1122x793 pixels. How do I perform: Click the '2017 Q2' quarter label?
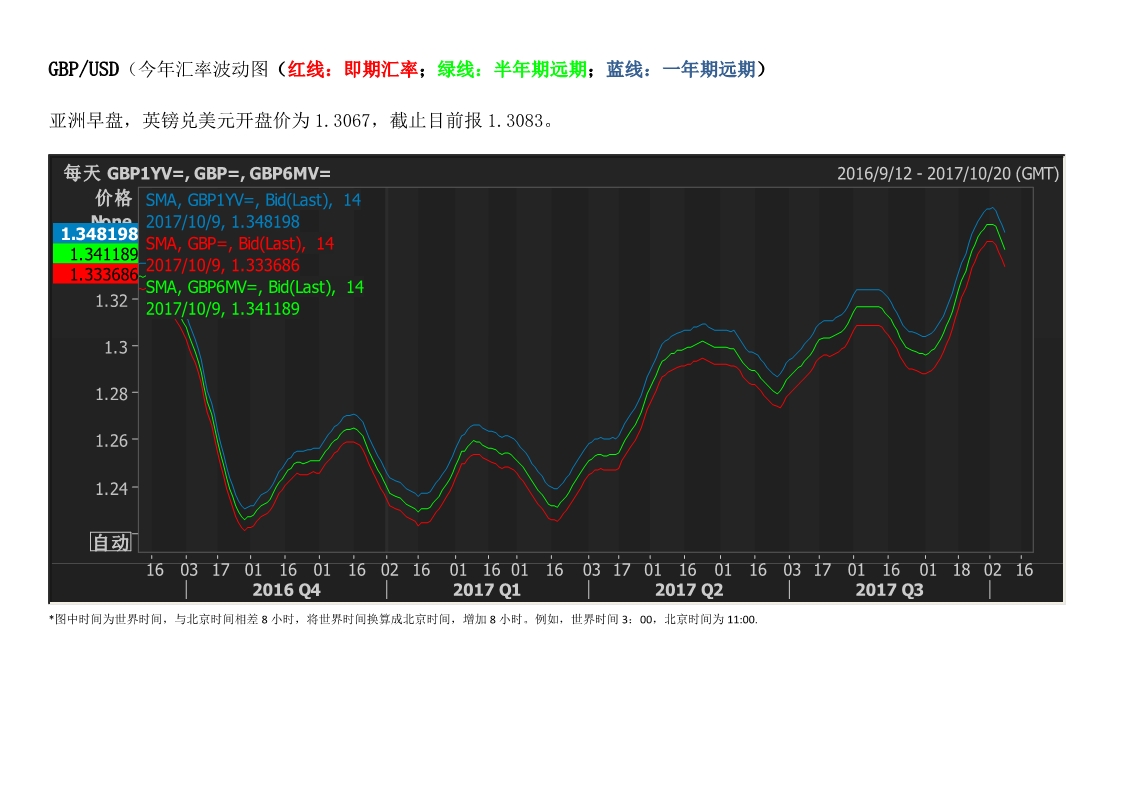click(689, 590)
